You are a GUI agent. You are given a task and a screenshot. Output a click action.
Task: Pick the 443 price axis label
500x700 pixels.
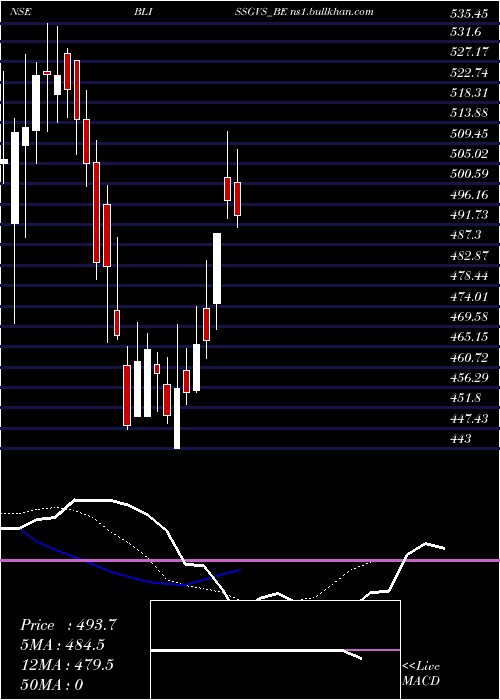[x=461, y=439]
